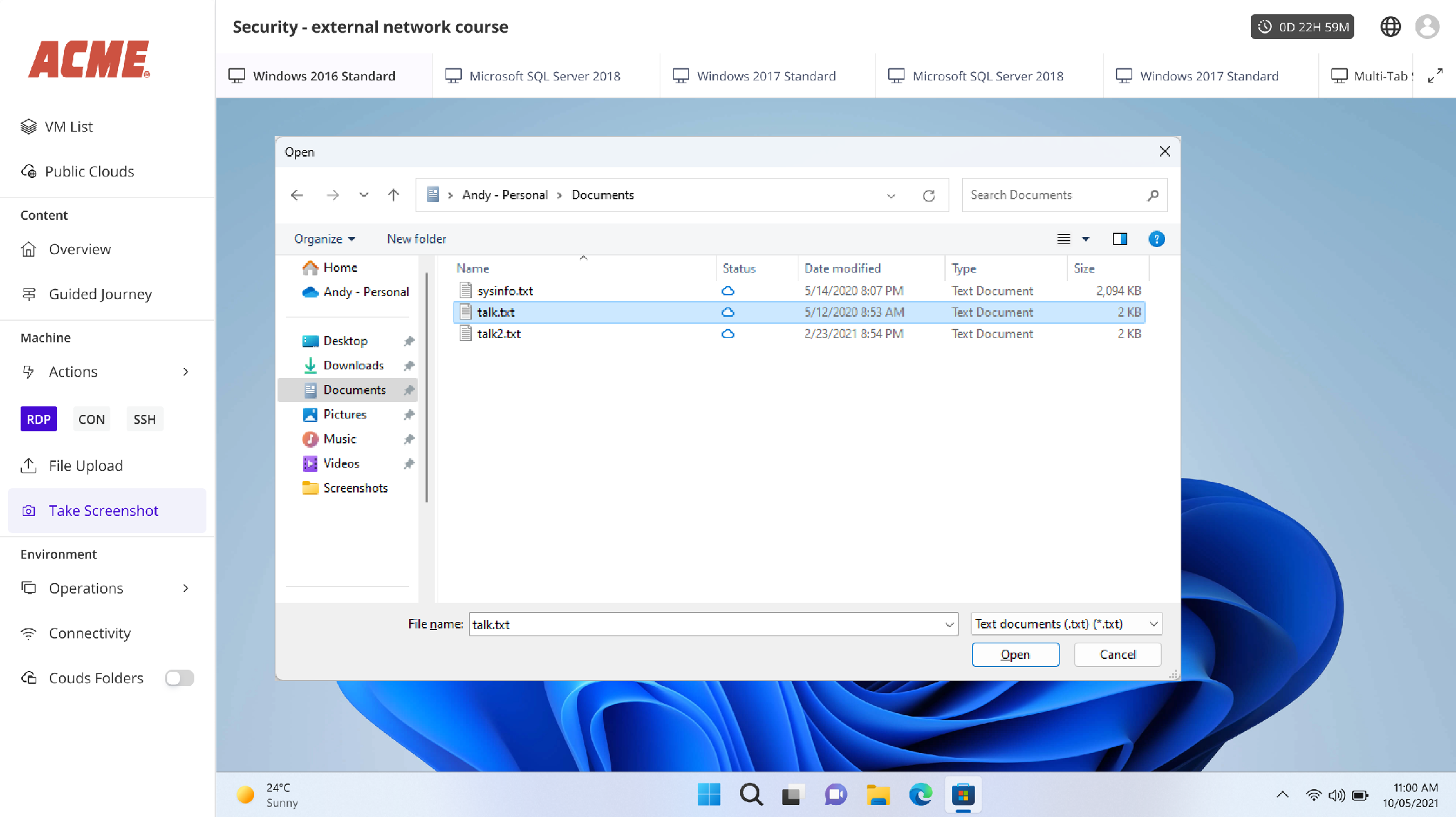Launch Microsoft Edge from the taskbar

tap(920, 794)
